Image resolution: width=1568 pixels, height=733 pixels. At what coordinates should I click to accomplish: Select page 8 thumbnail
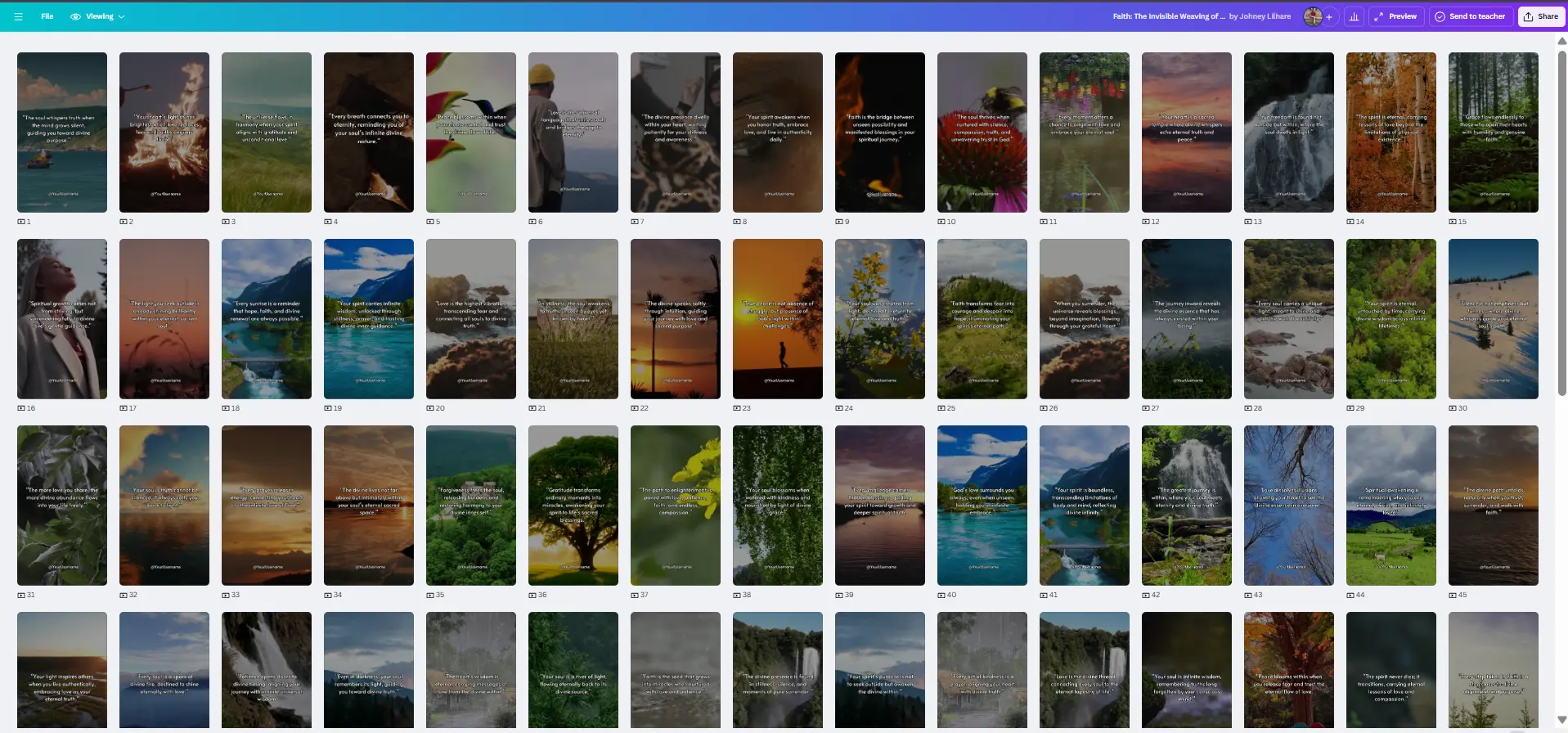pos(778,133)
